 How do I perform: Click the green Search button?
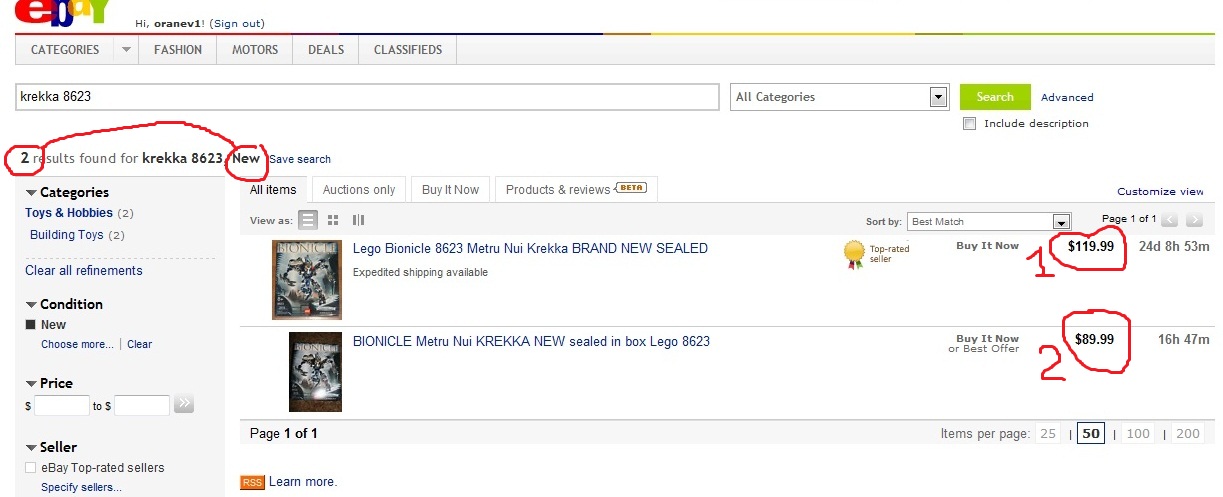pyautogui.click(x=995, y=97)
